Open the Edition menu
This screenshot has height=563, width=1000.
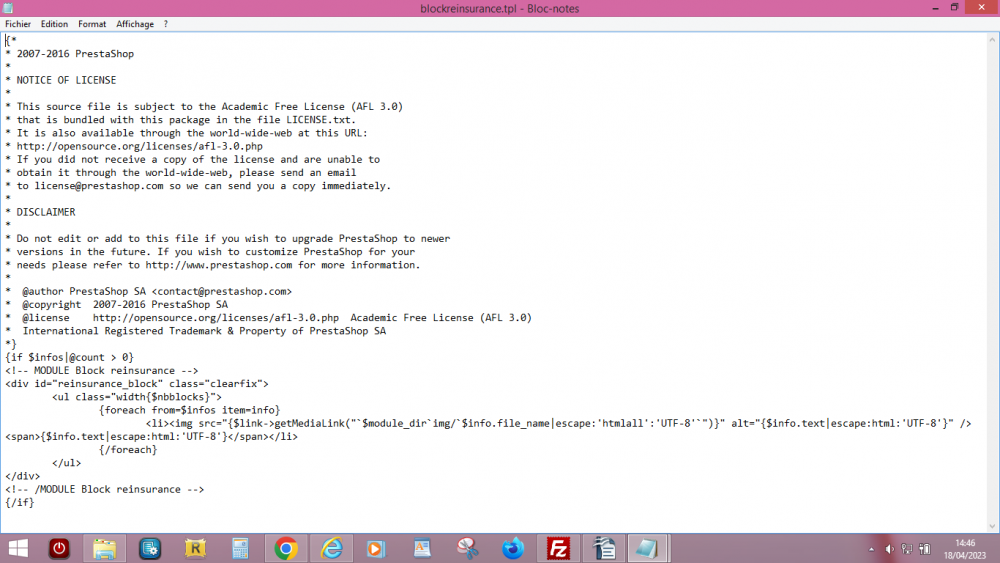pos(54,24)
